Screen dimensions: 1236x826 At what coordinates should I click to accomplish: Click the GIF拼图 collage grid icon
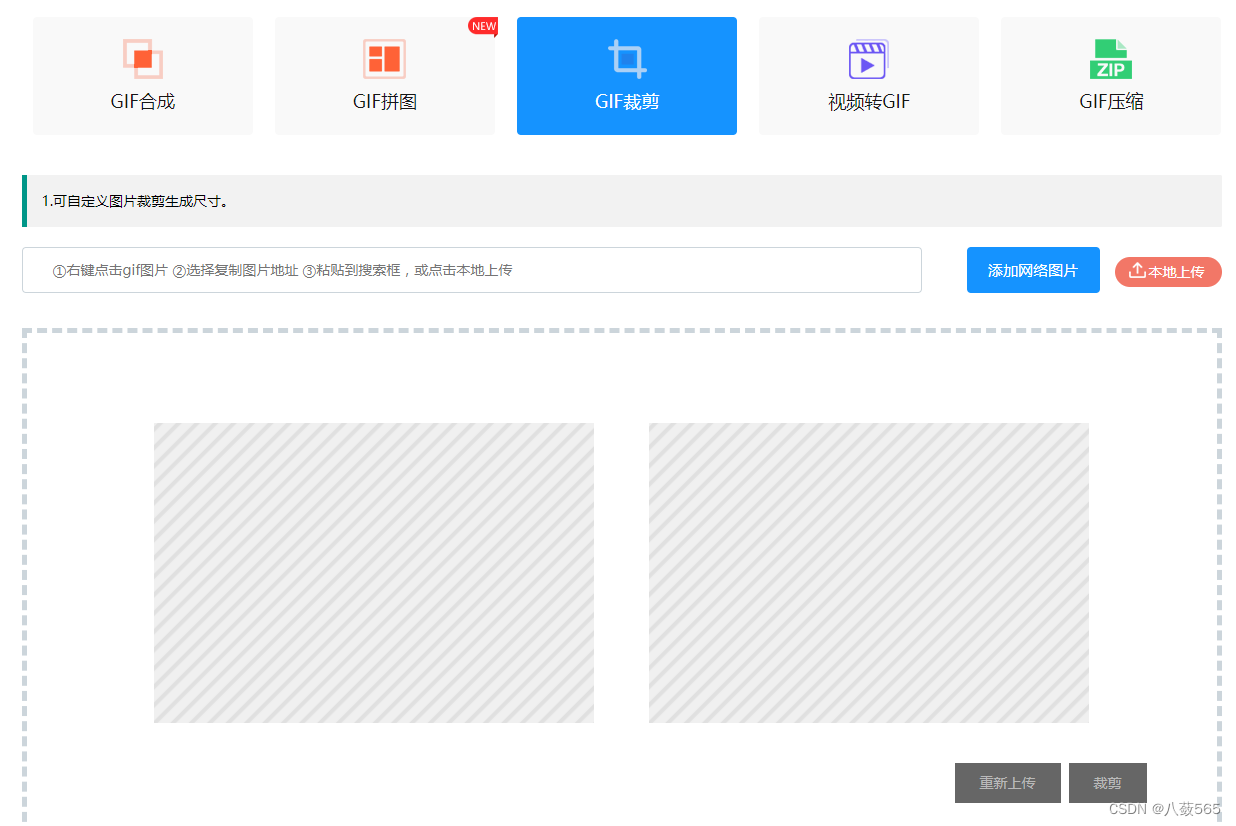pyautogui.click(x=384, y=59)
